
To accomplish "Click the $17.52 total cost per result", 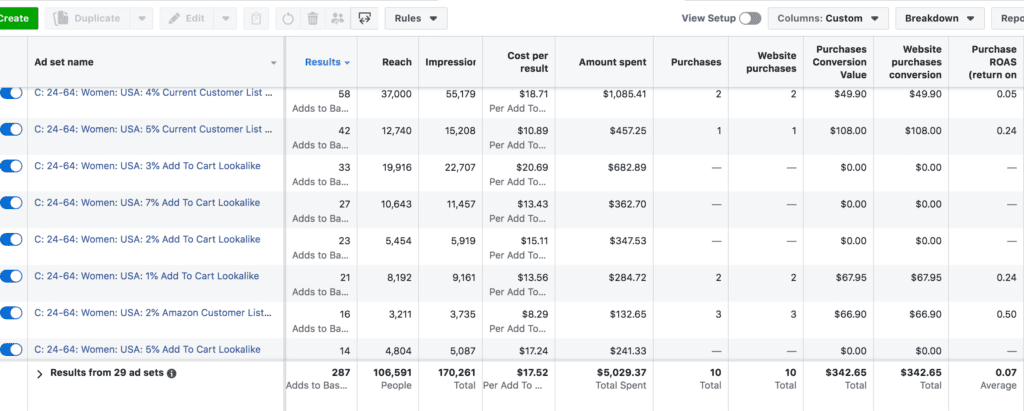I will (534, 372).
